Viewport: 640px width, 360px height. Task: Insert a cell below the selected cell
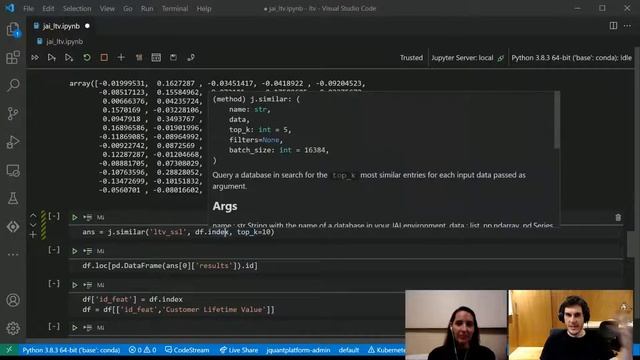[33, 235]
